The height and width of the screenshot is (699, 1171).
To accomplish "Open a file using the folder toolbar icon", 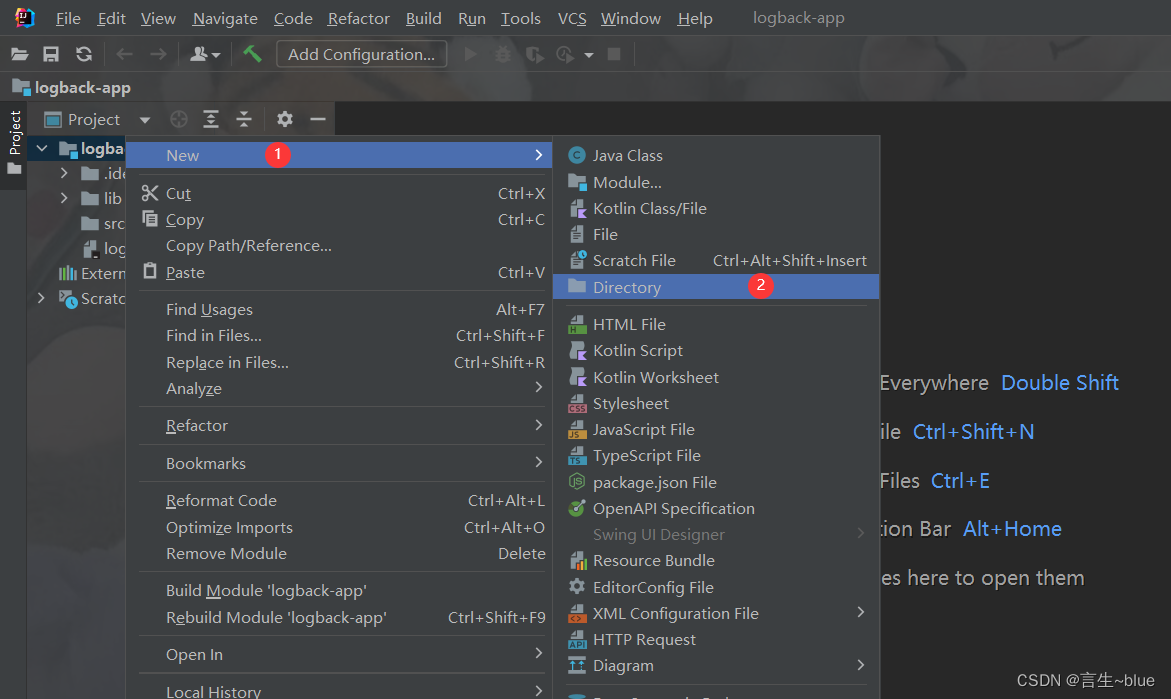I will click(x=19, y=53).
